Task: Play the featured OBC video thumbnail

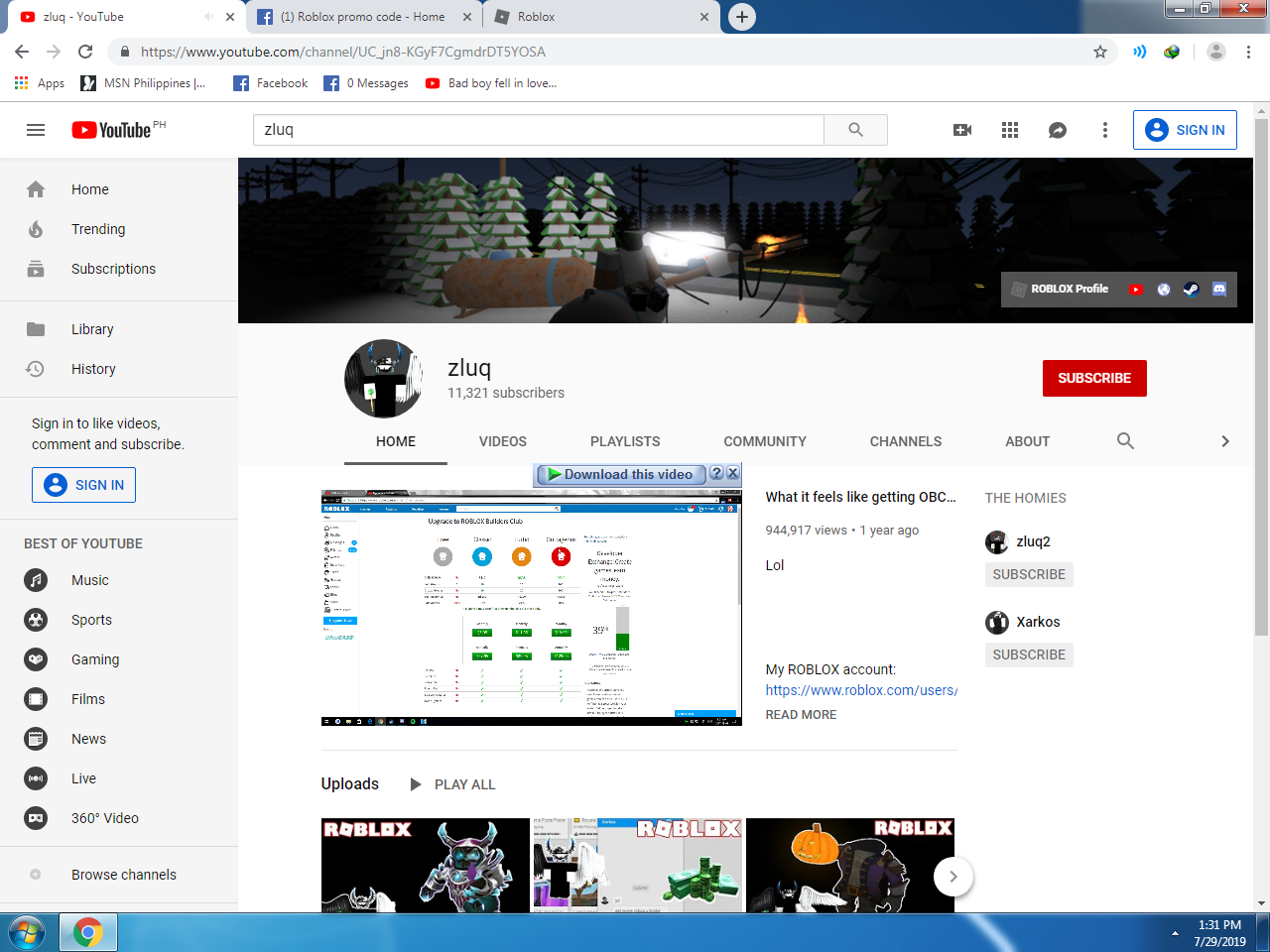Action: pos(532,608)
